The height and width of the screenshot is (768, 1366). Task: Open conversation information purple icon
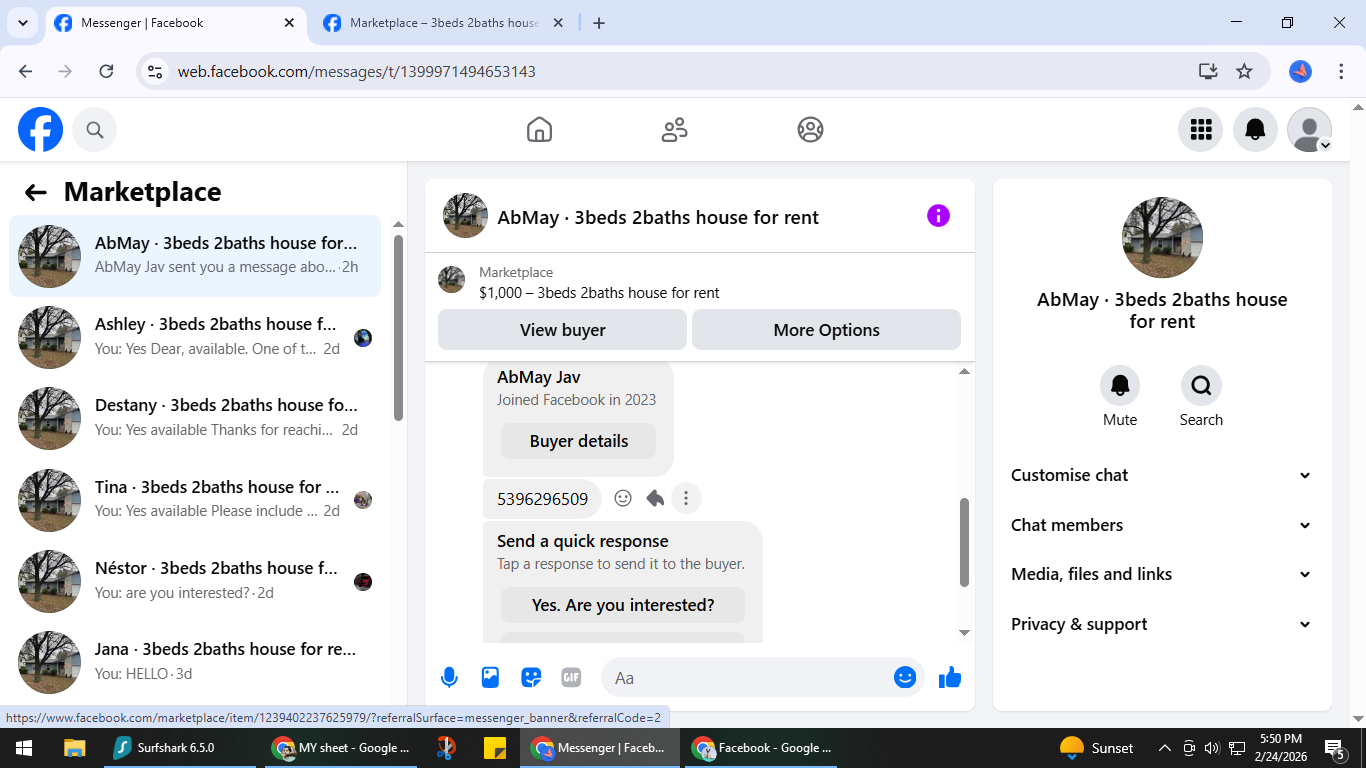click(x=938, y=216)
